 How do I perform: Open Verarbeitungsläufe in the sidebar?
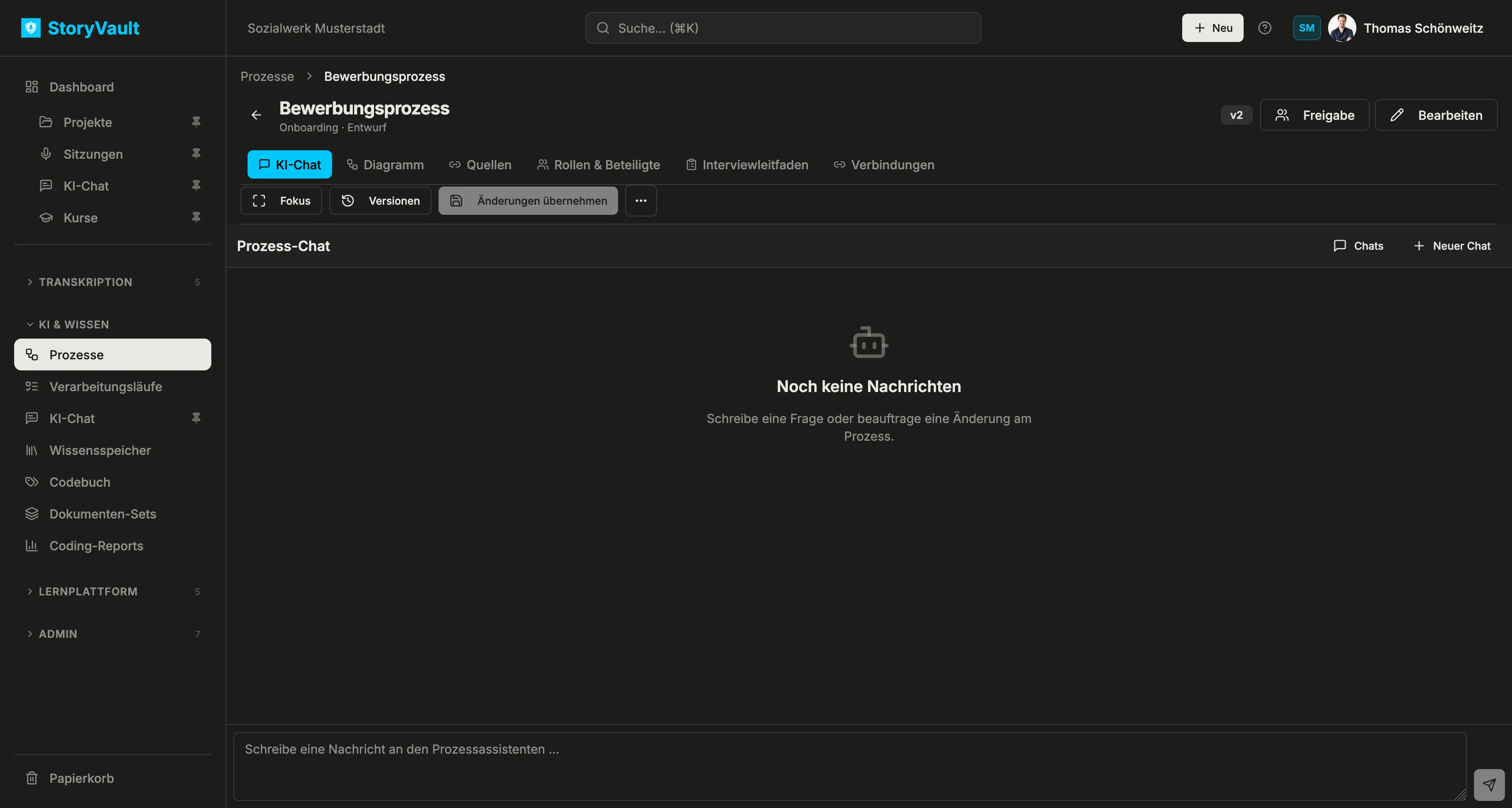click(x=113, y=387)
